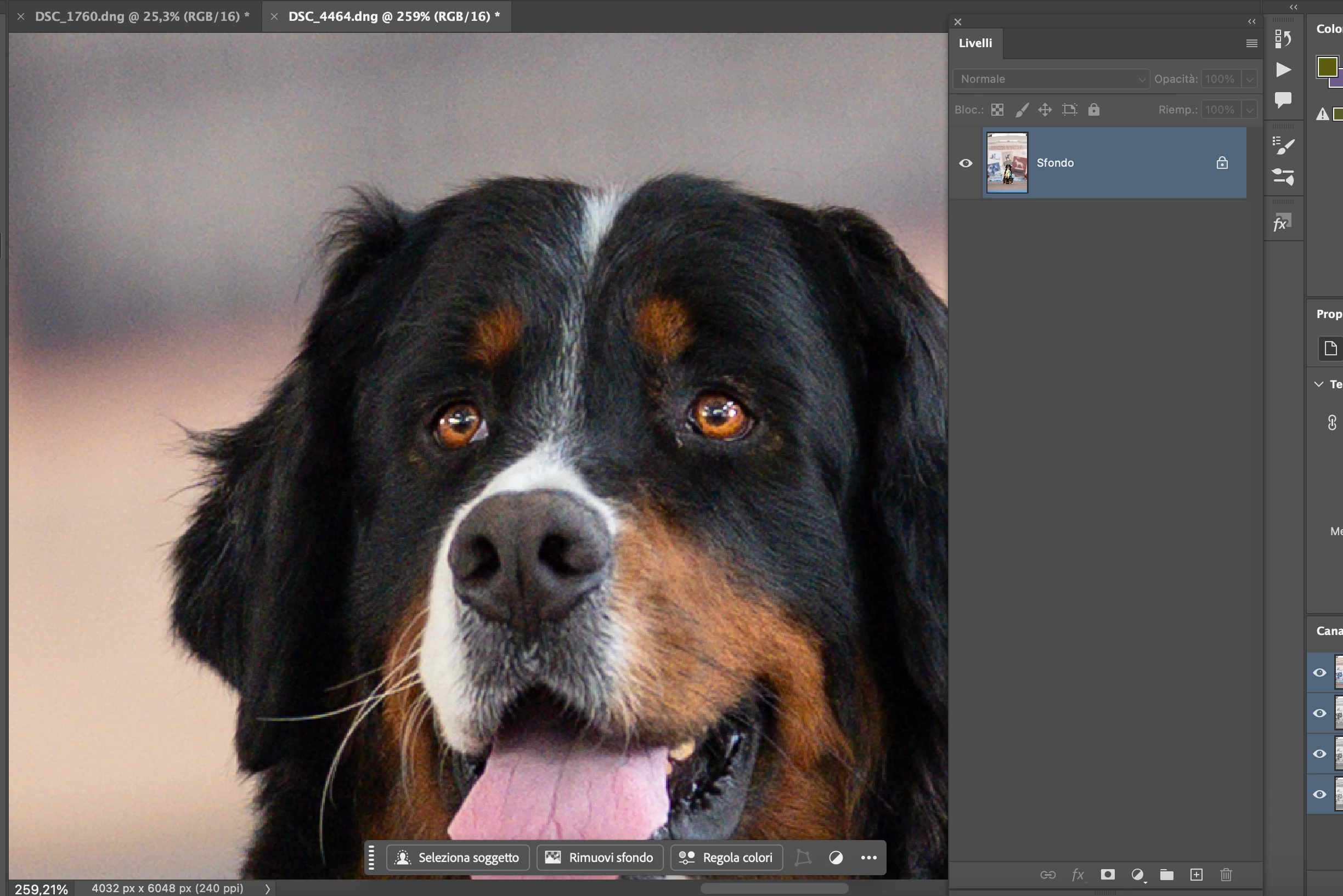Image resolution: width=1343 pixels, height=896 pixels.
Task: Create new group folder icon
Action: point(1166,874)
